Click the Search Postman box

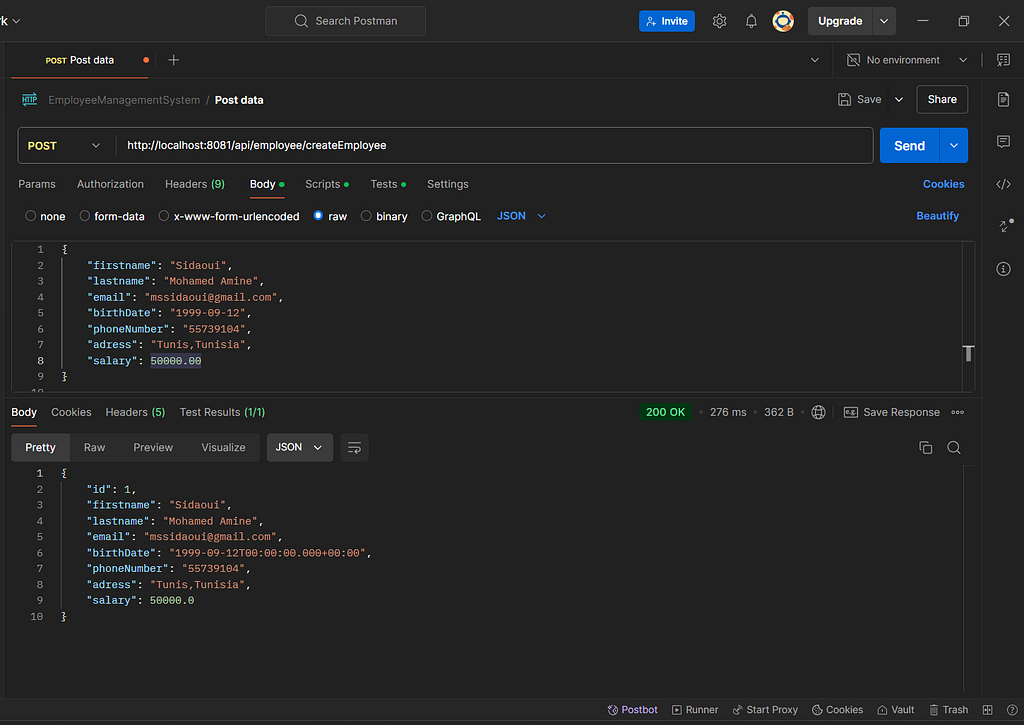tap(345, 21)
